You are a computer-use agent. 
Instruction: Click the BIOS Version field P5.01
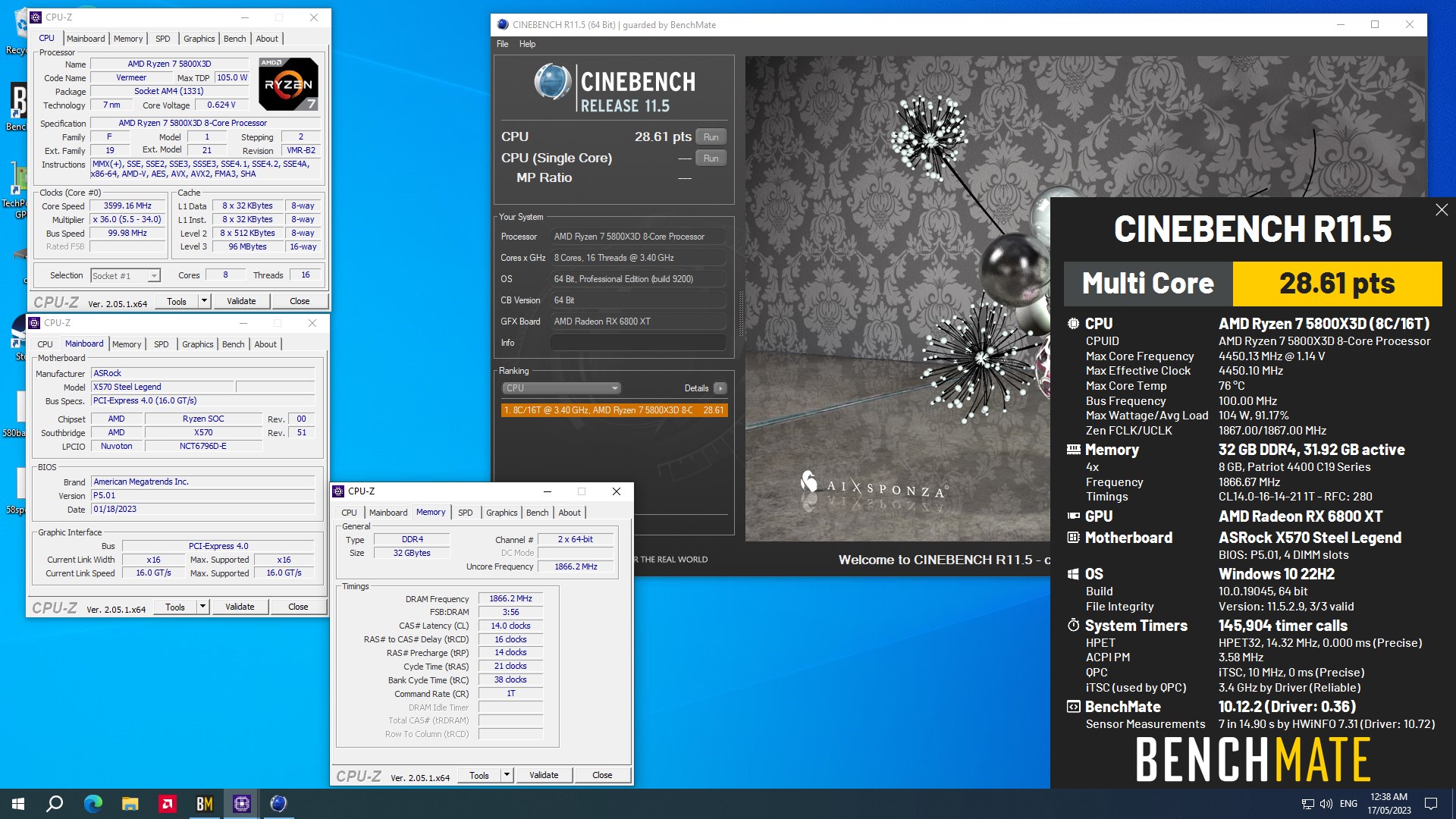[202, 495]
